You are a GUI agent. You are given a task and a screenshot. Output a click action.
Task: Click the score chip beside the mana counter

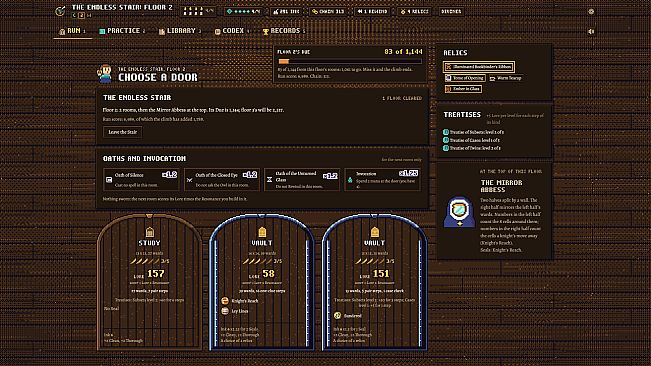(x=286, y=12)
